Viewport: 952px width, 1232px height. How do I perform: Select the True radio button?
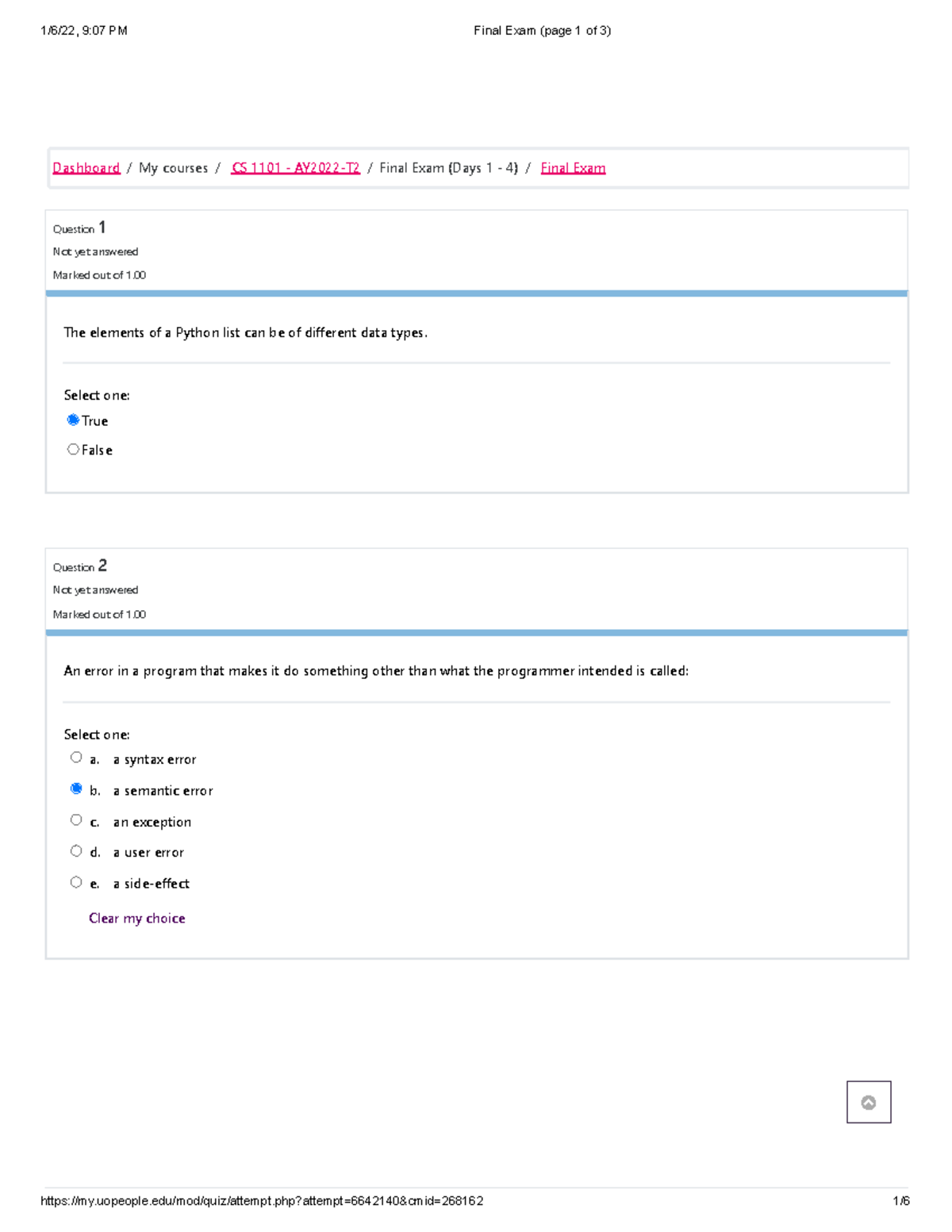point(72,420)
